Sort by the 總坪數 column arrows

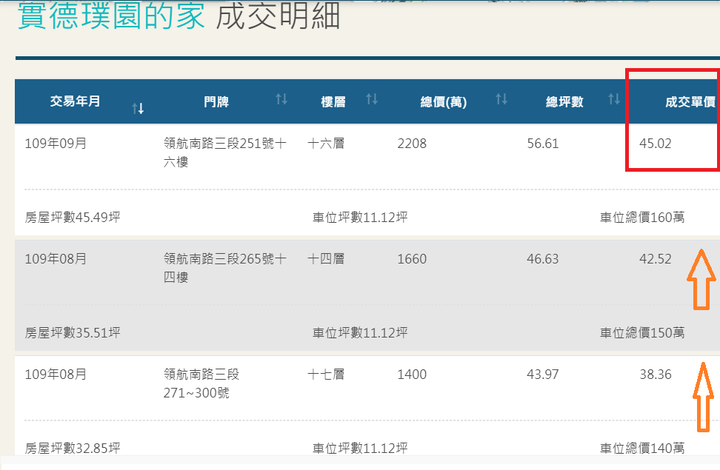(614, 99)
